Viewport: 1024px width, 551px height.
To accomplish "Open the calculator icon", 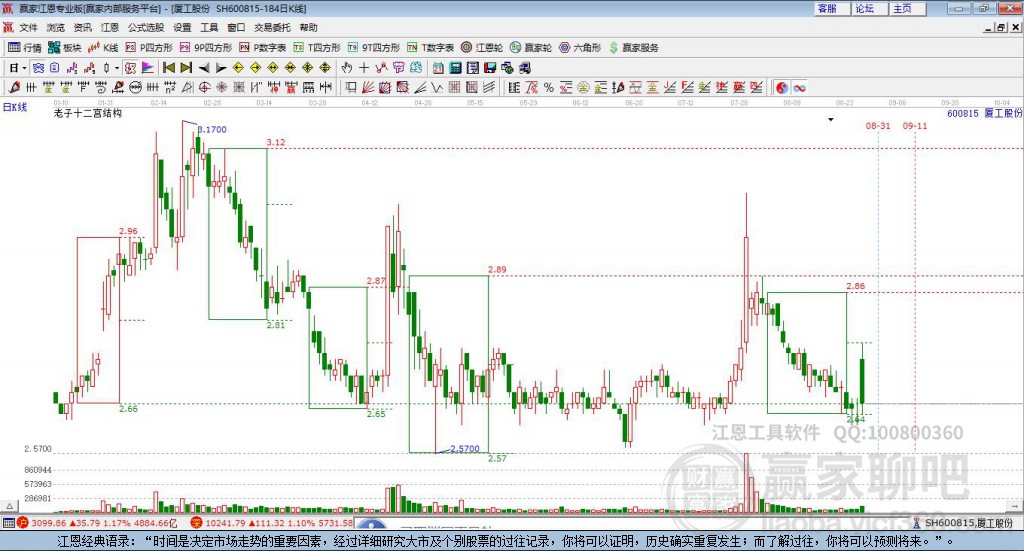I will click(x=455, y=68).
